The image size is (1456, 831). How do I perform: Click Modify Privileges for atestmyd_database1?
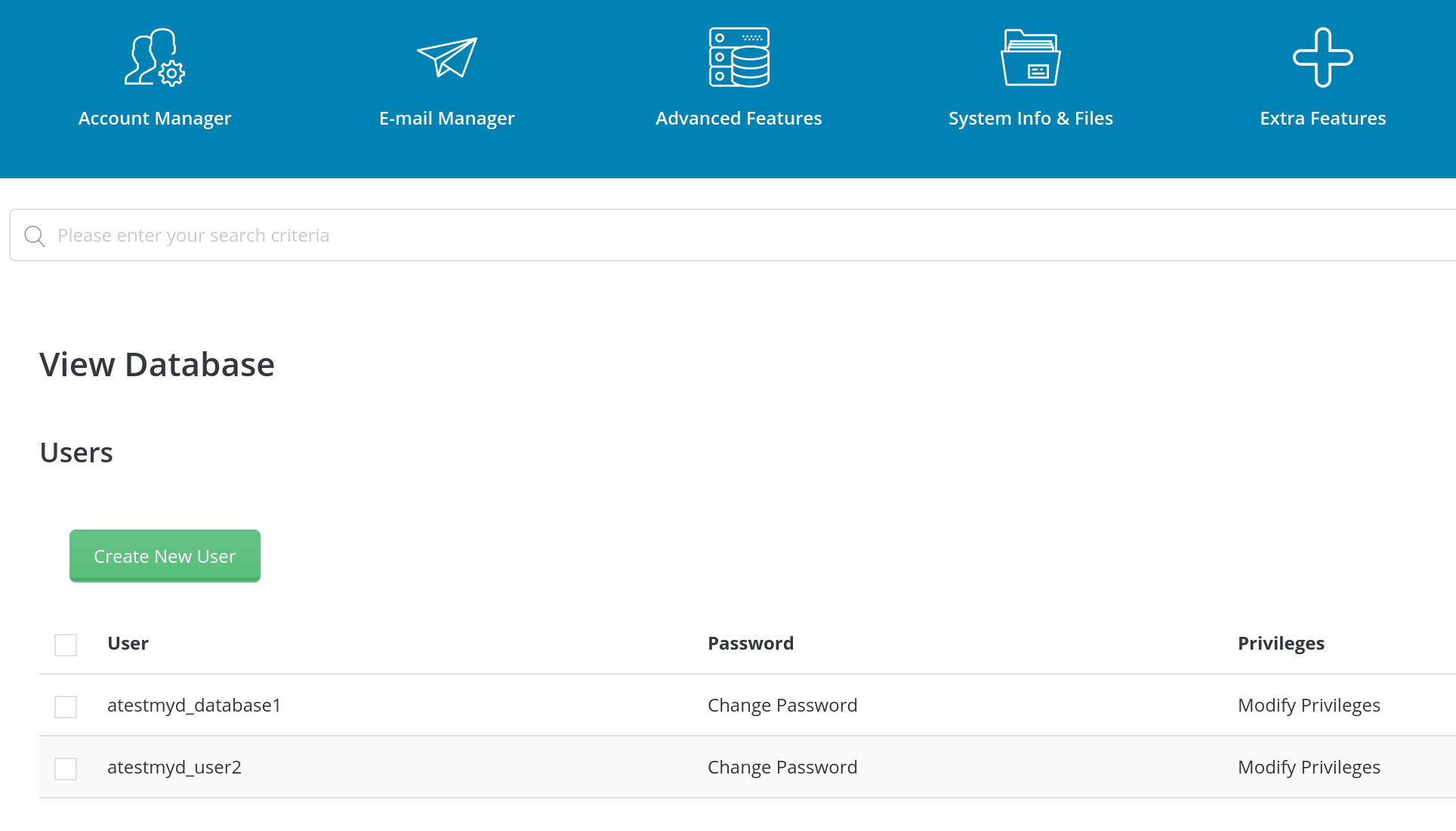click(1309, 706)
